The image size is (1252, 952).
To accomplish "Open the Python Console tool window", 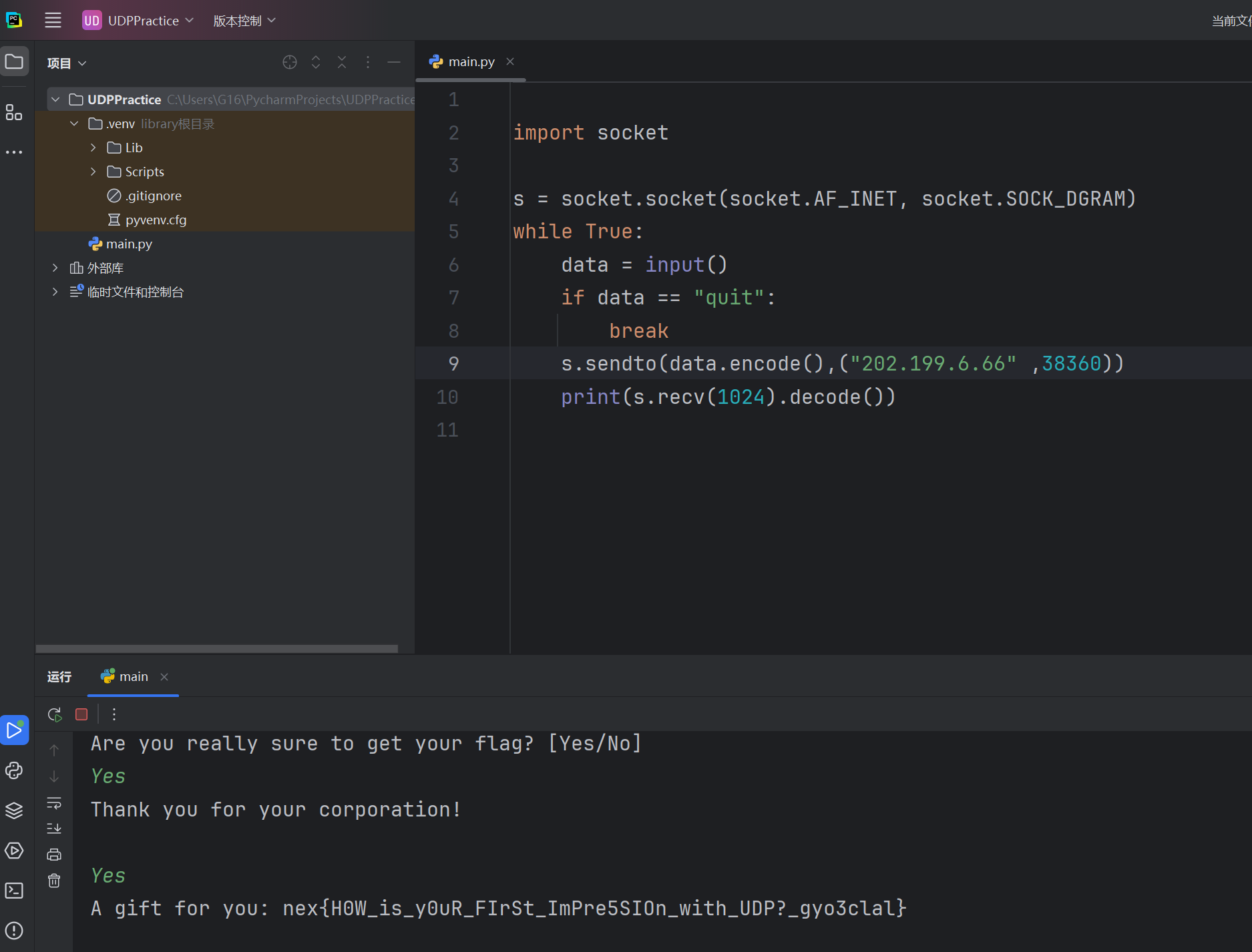I will (14, 770).
